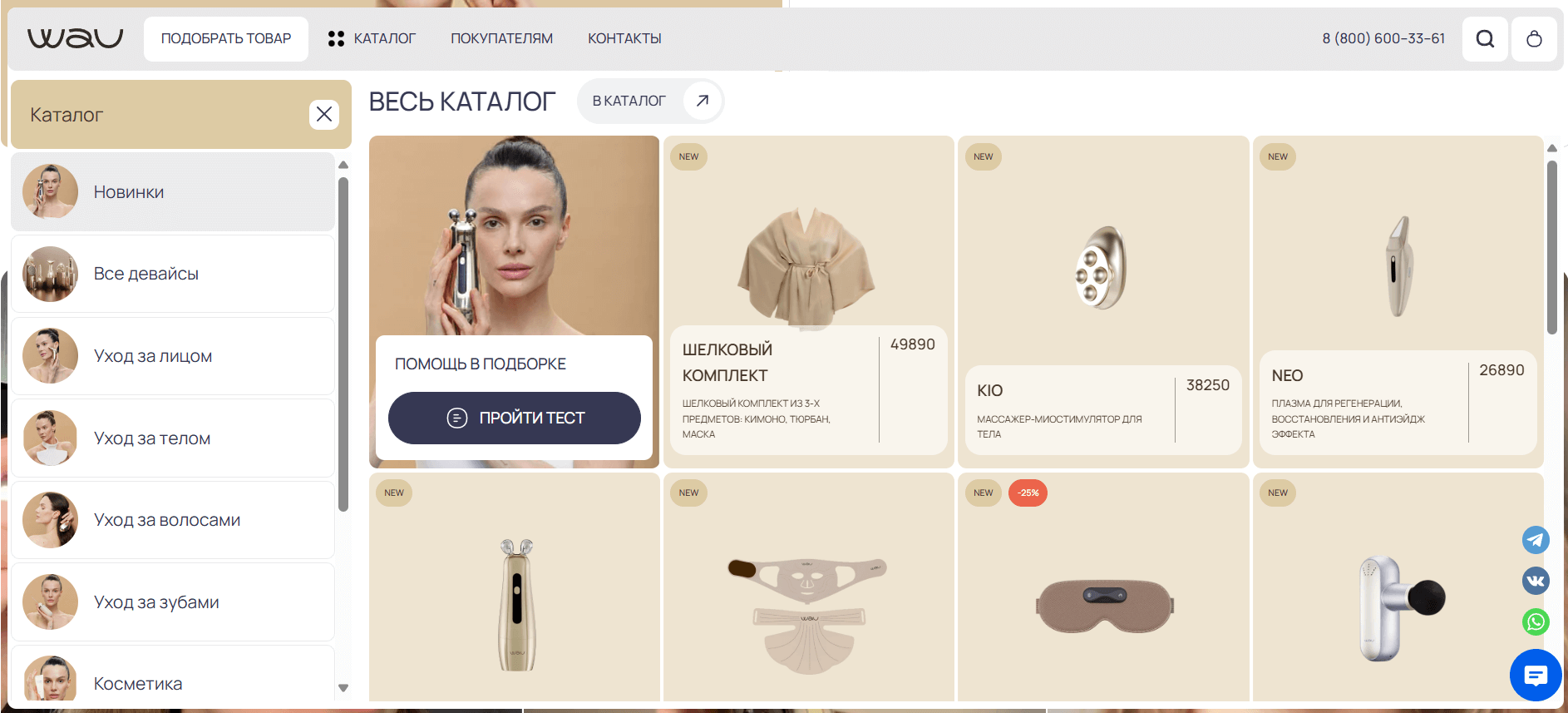This screenshot has height=713, width=1568.
Task: Click the WAU logo
Action: pyautogui.click(x=75, y=38)
